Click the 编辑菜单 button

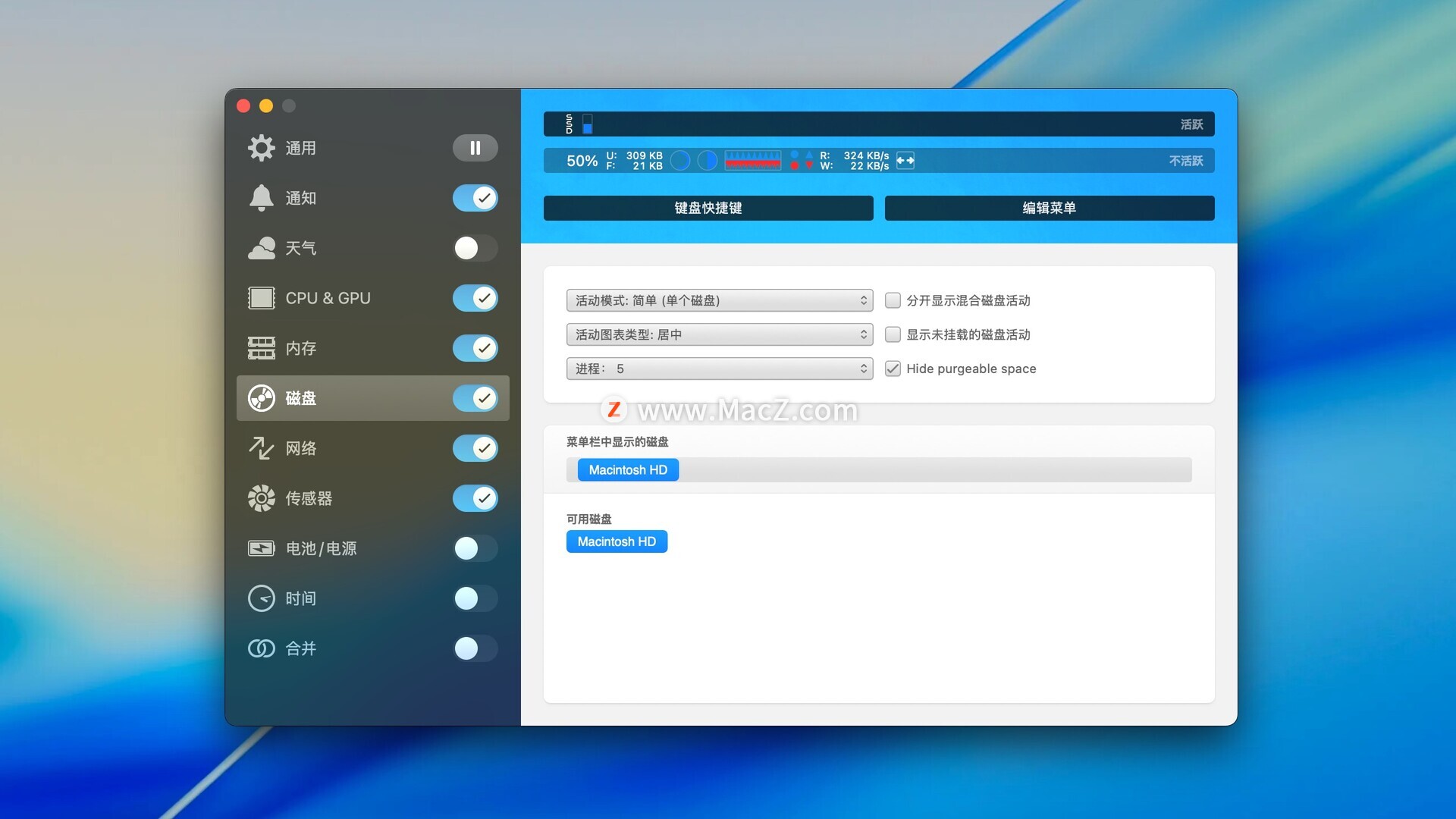tap(1049, 208)
